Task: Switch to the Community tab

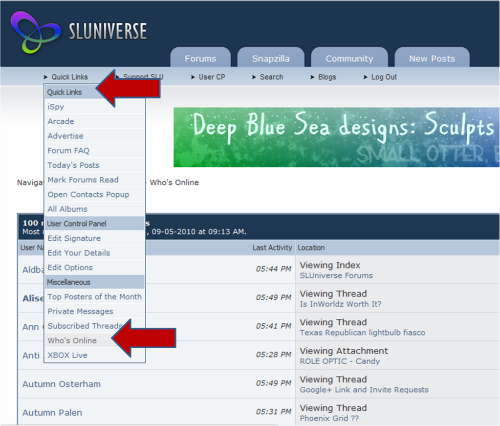Action: tap(349, 57)
